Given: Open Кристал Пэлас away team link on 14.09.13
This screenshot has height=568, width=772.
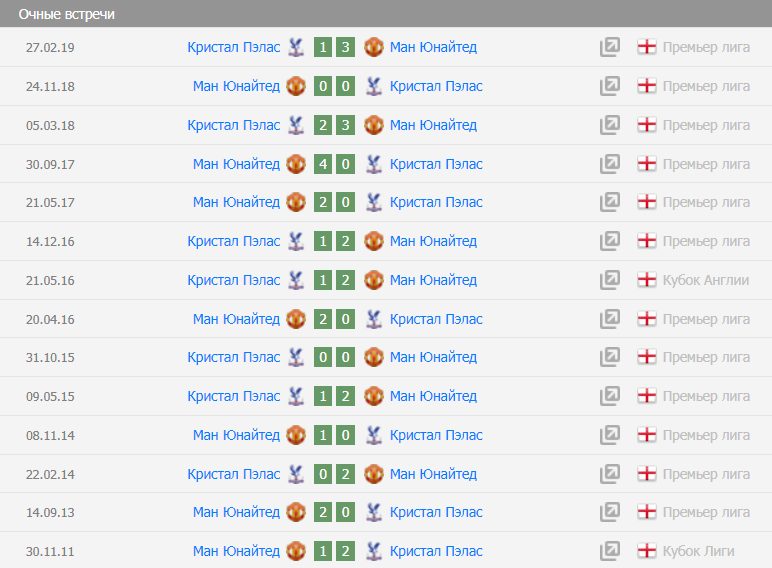Looking at the screenshot, I should [436, 512].
